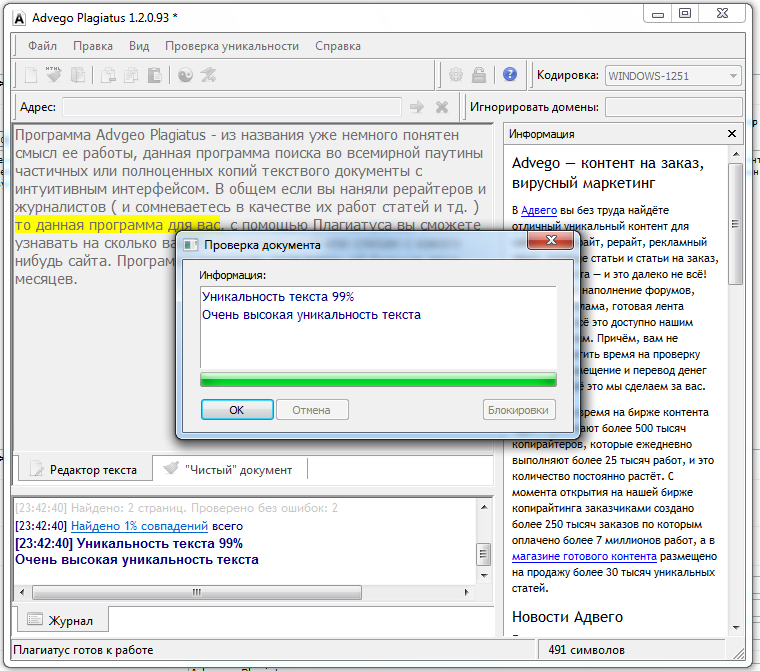Click the Игнорировать домены input field
This screenshot has width=760, height=671.
[673, 107]
